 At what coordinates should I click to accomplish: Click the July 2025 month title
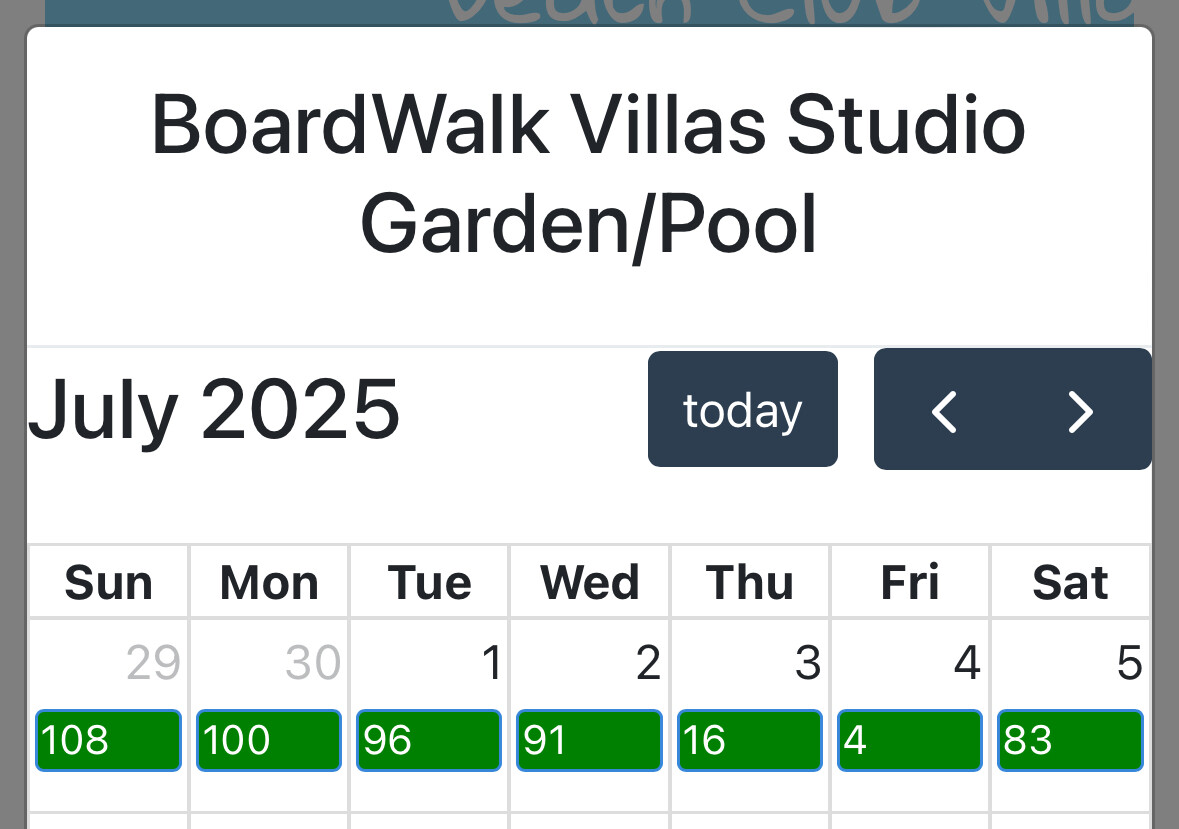[x=214, y=410]
